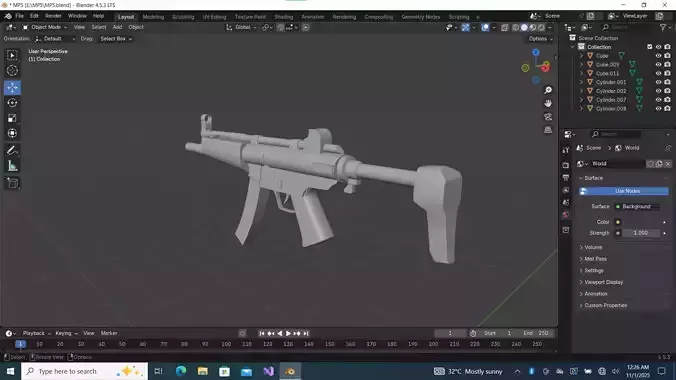Viewport: 676px width, 380px height.
Task: Collapse the Collection in outliner
Action: [x=573, y=47]
